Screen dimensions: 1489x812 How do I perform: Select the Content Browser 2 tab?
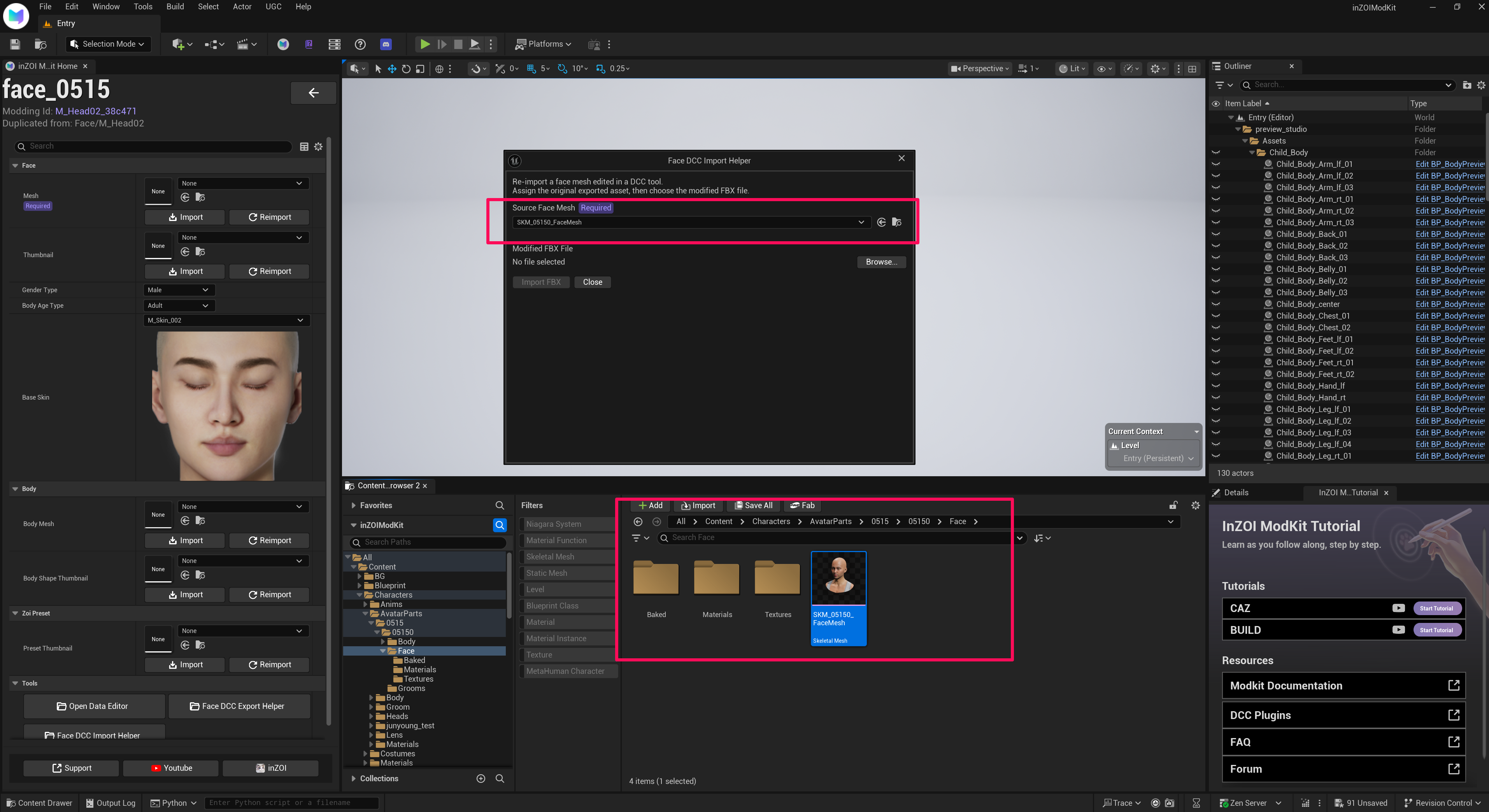(x=388, y=486)
